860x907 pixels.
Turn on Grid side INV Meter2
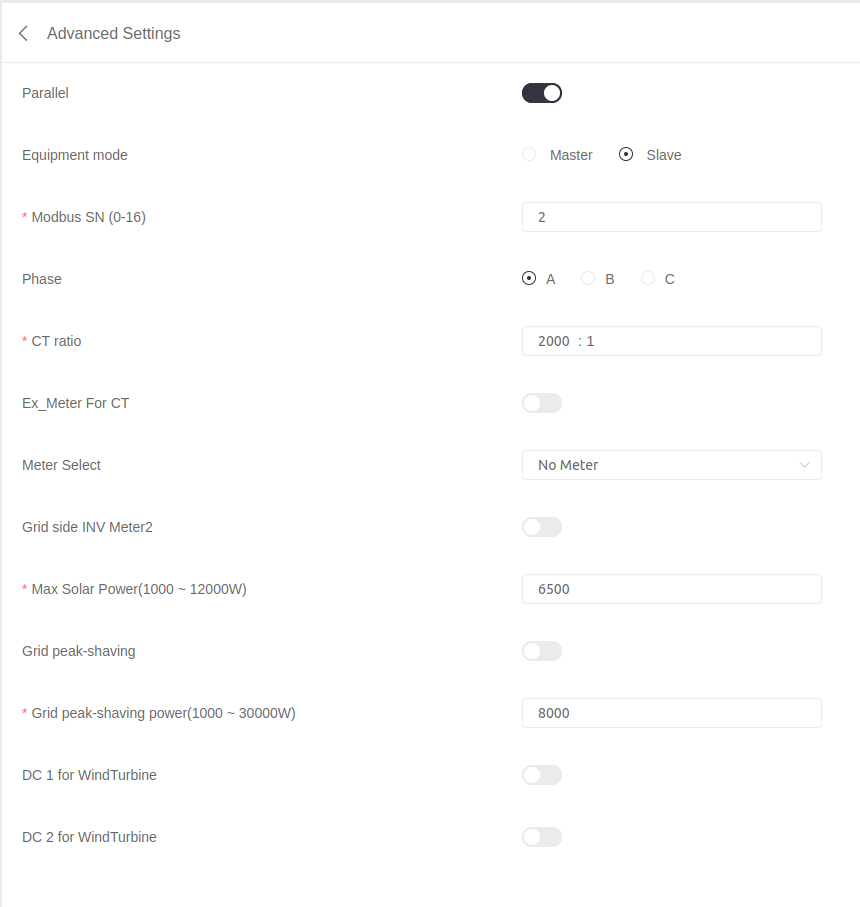542,527
